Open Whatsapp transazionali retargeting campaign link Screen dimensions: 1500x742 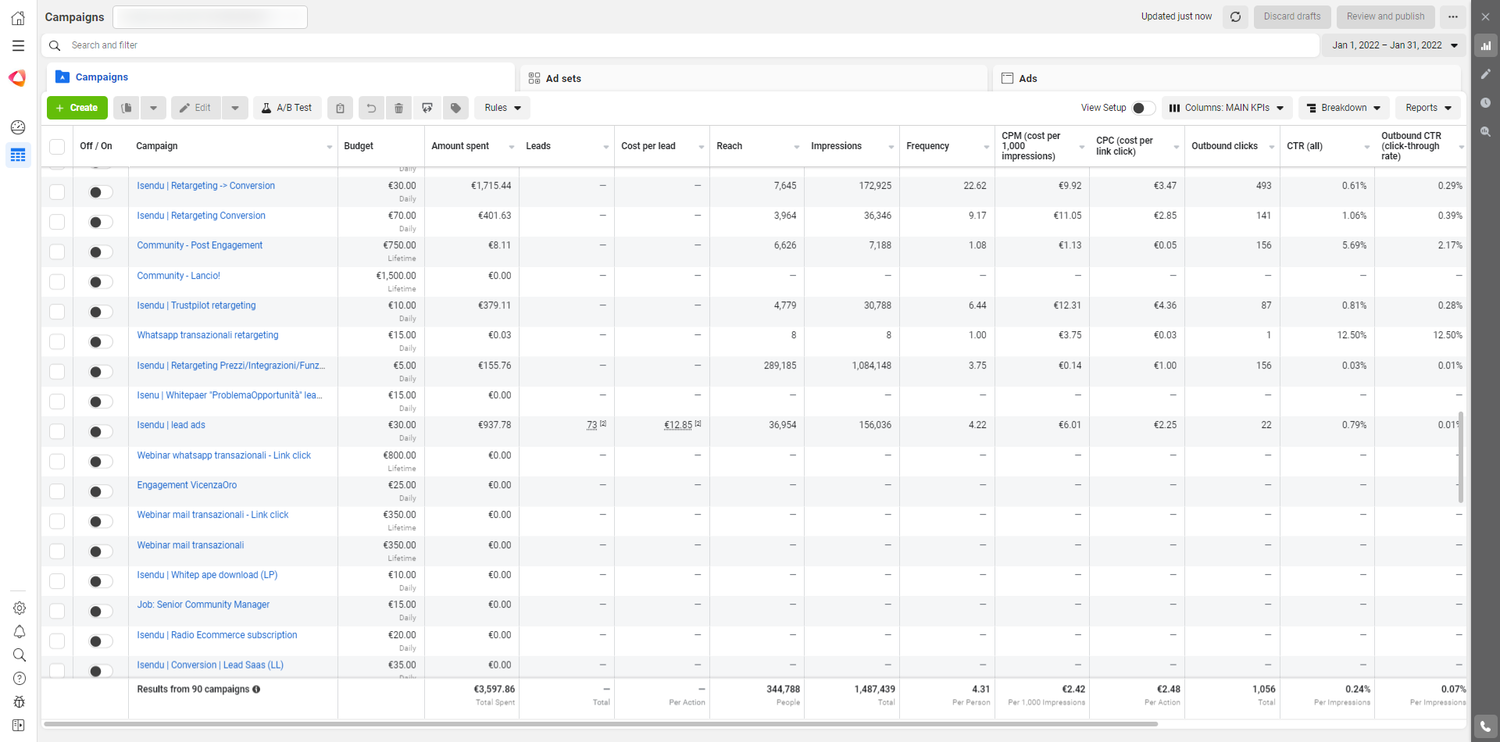pyautogui.click(x=208, y=335)
